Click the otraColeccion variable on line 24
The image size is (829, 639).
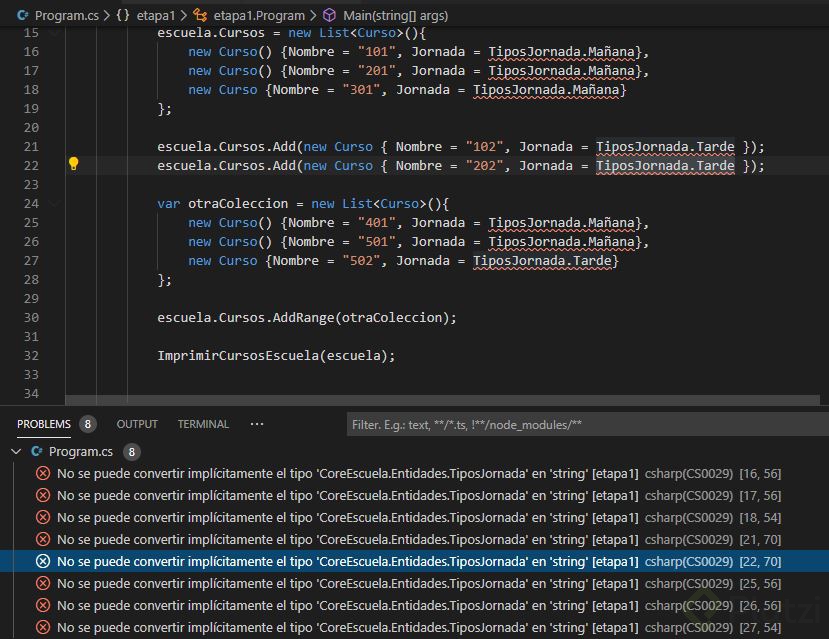[238, 203]
